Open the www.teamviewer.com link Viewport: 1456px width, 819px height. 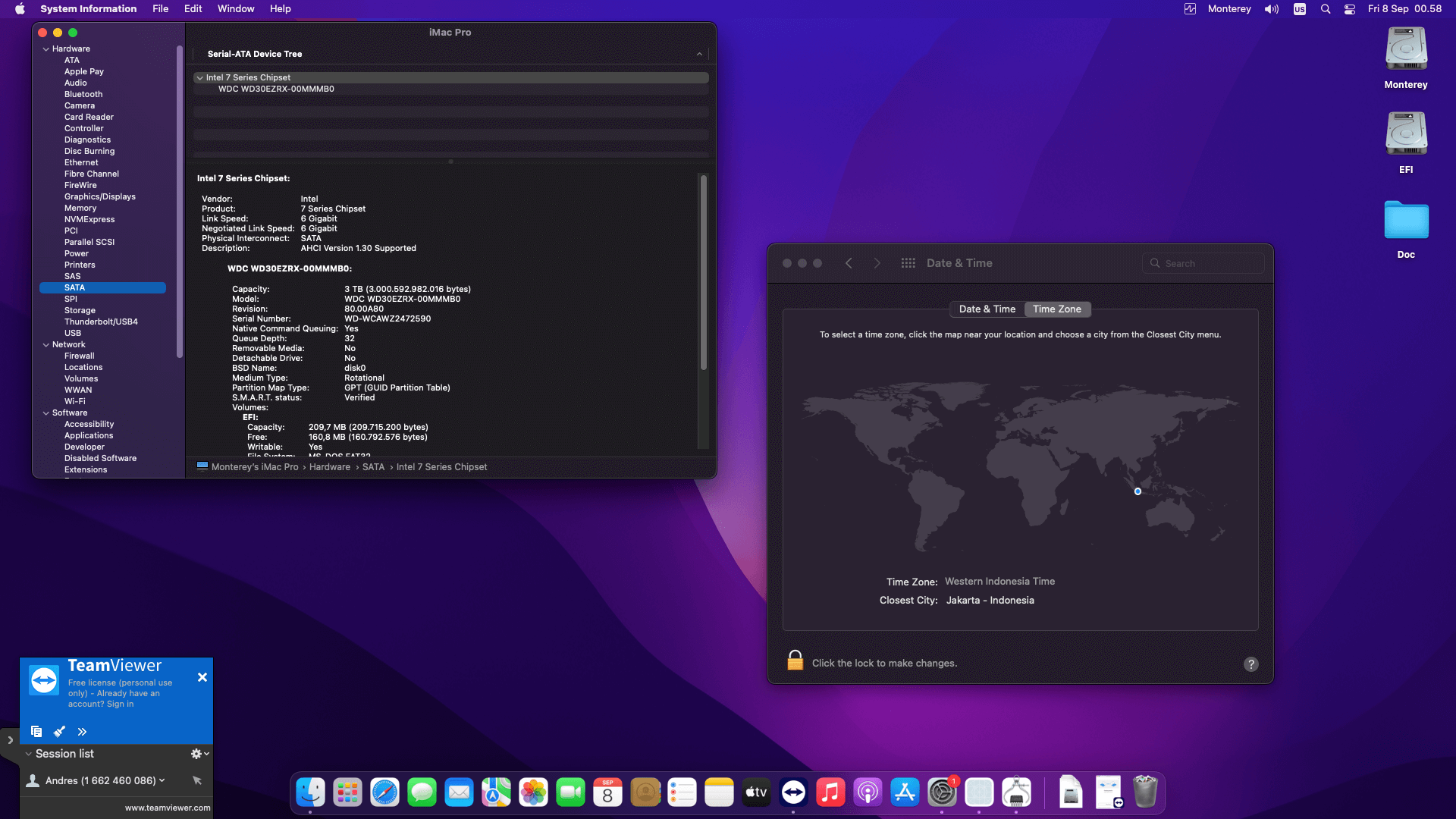click(168, 808)
